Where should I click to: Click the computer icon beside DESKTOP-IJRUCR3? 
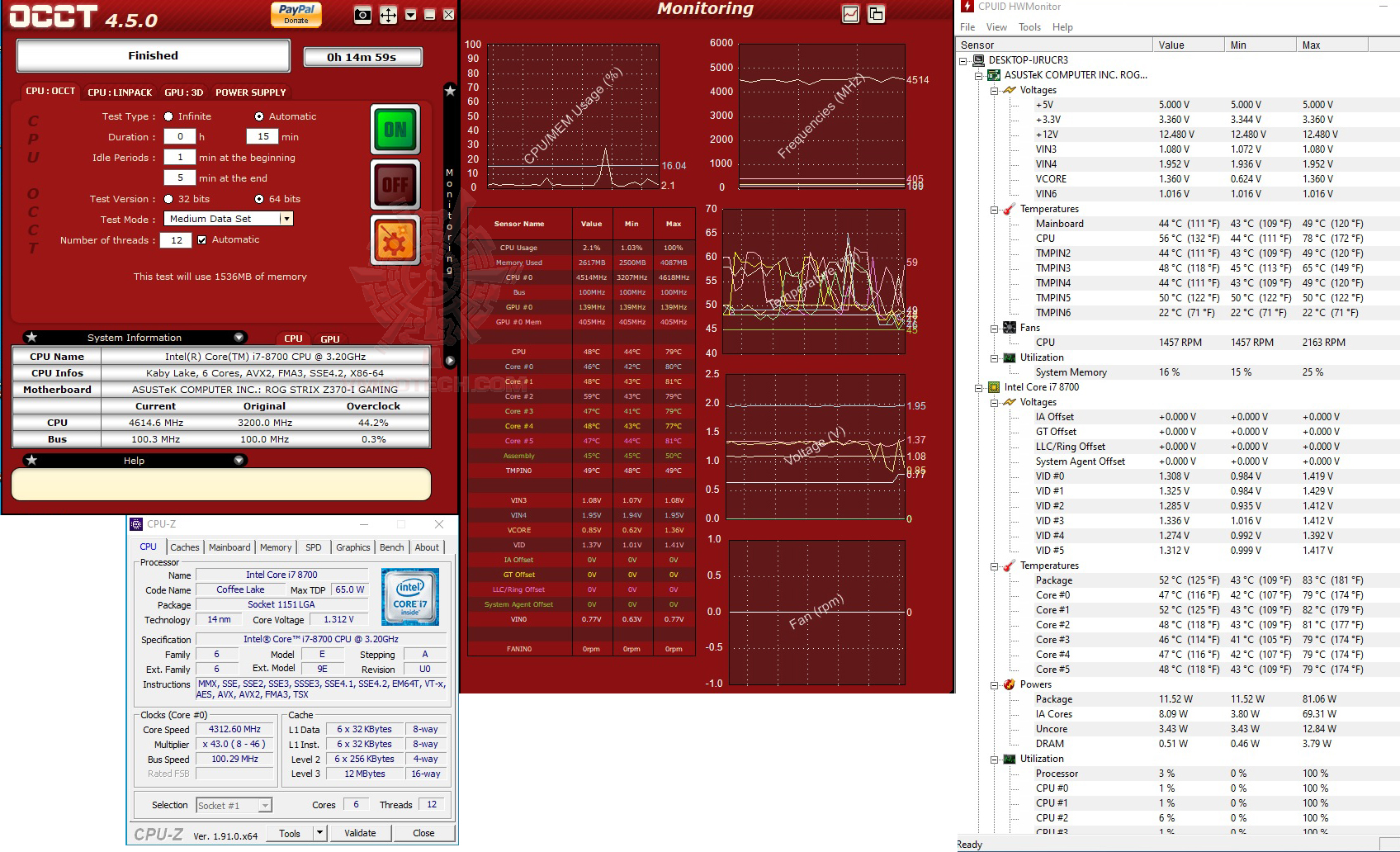pos(979,60)
